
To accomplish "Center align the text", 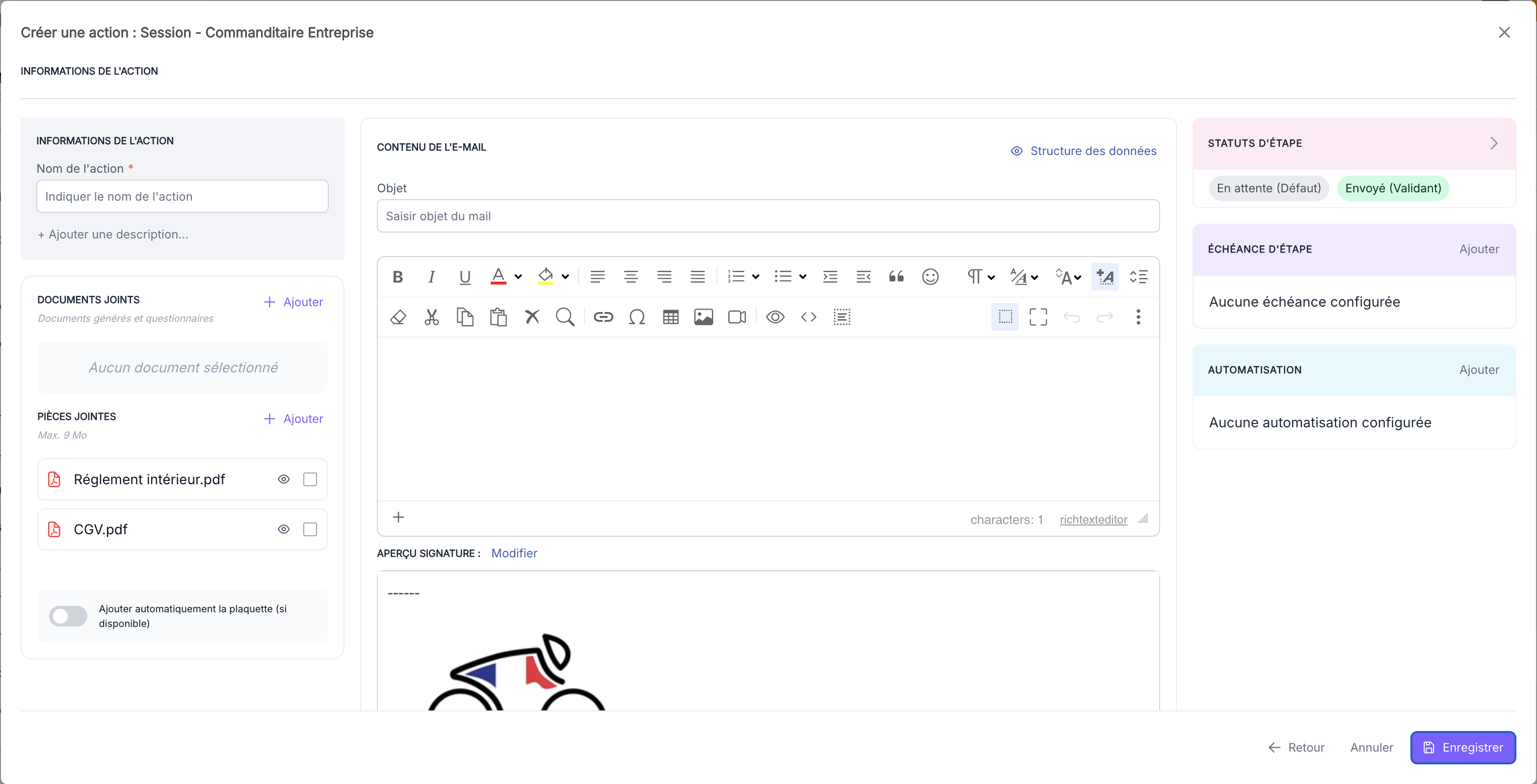I will (x=631, y=277).
